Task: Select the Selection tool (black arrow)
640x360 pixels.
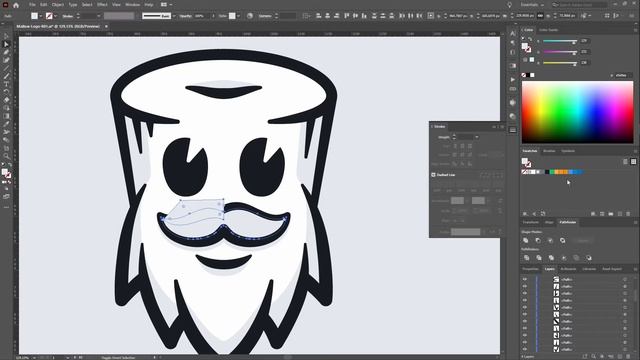Action: 6,36
